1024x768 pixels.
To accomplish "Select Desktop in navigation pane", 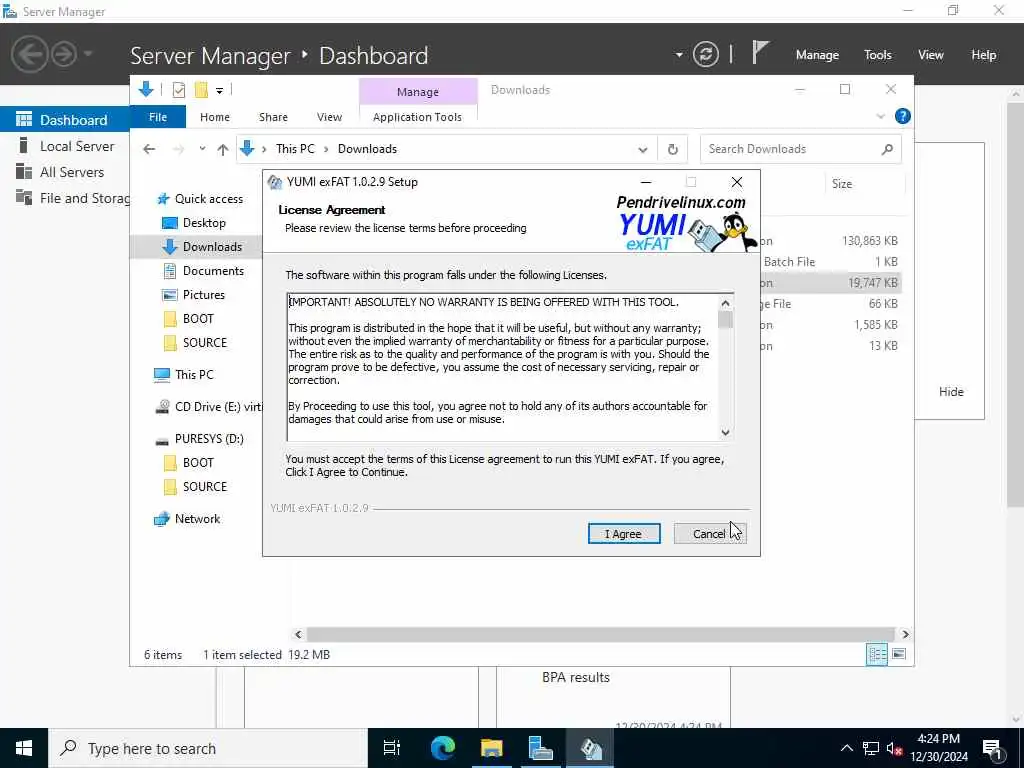I will [x=204, y=223].
